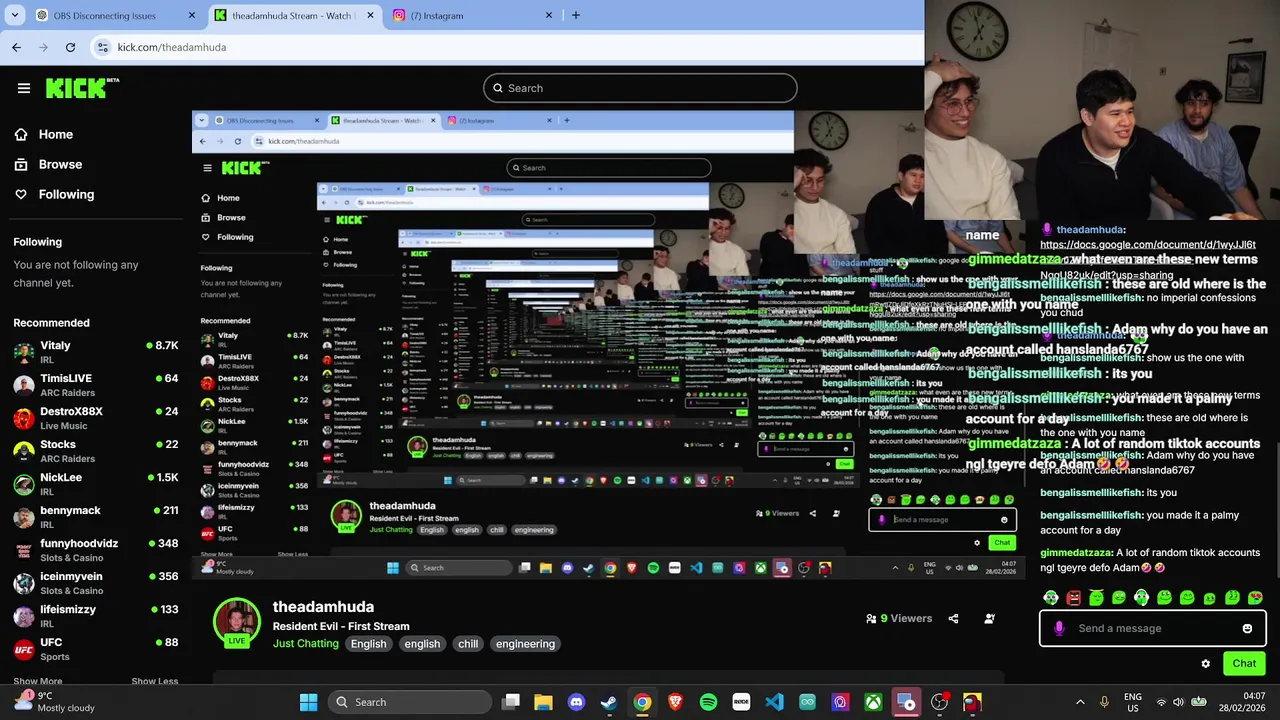Click the chill tag

[468, 644]
